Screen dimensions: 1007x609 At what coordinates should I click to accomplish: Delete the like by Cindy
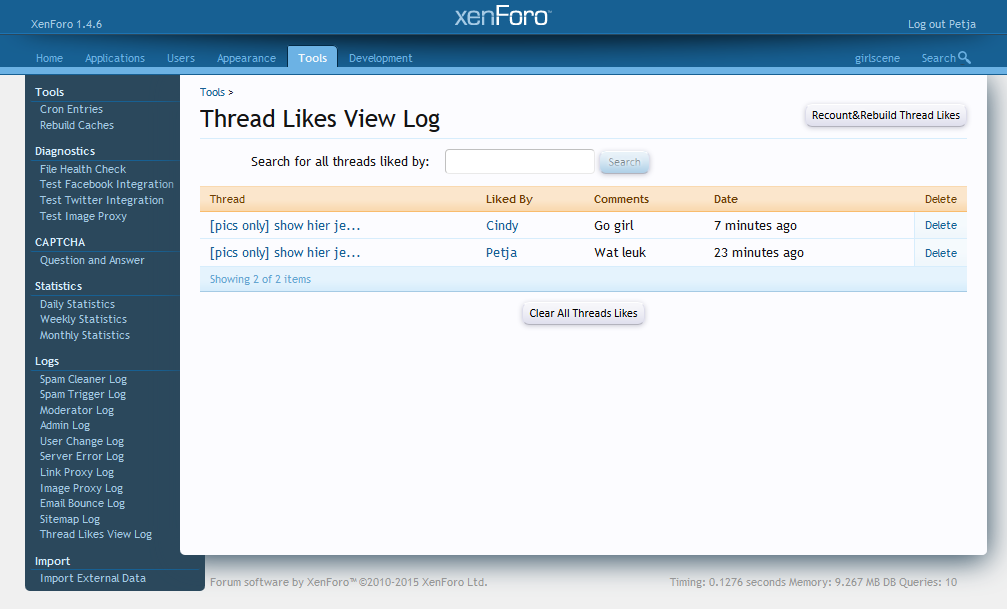coord(940,225)
